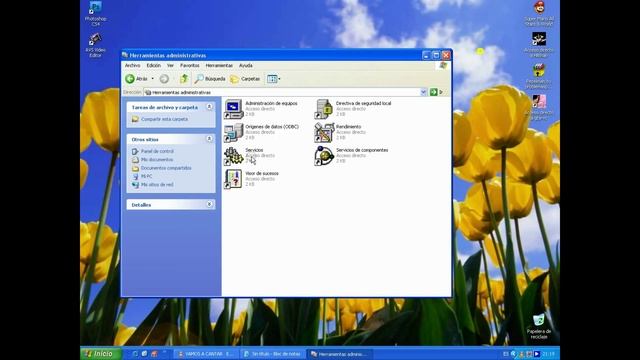Open Administración de equipos shortcut
Screen dimensions: 640x360
261,109
